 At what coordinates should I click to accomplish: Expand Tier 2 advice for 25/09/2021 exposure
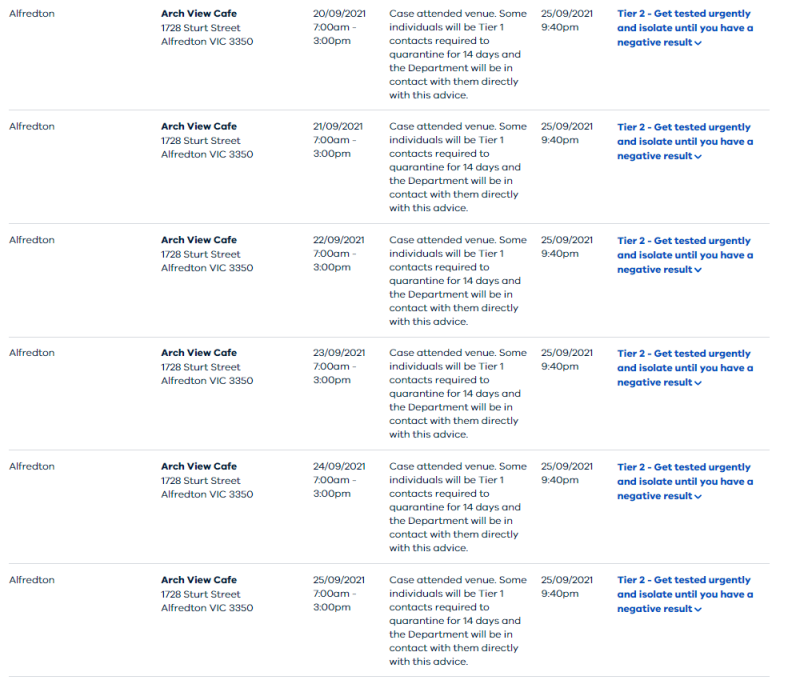[685, 594]
